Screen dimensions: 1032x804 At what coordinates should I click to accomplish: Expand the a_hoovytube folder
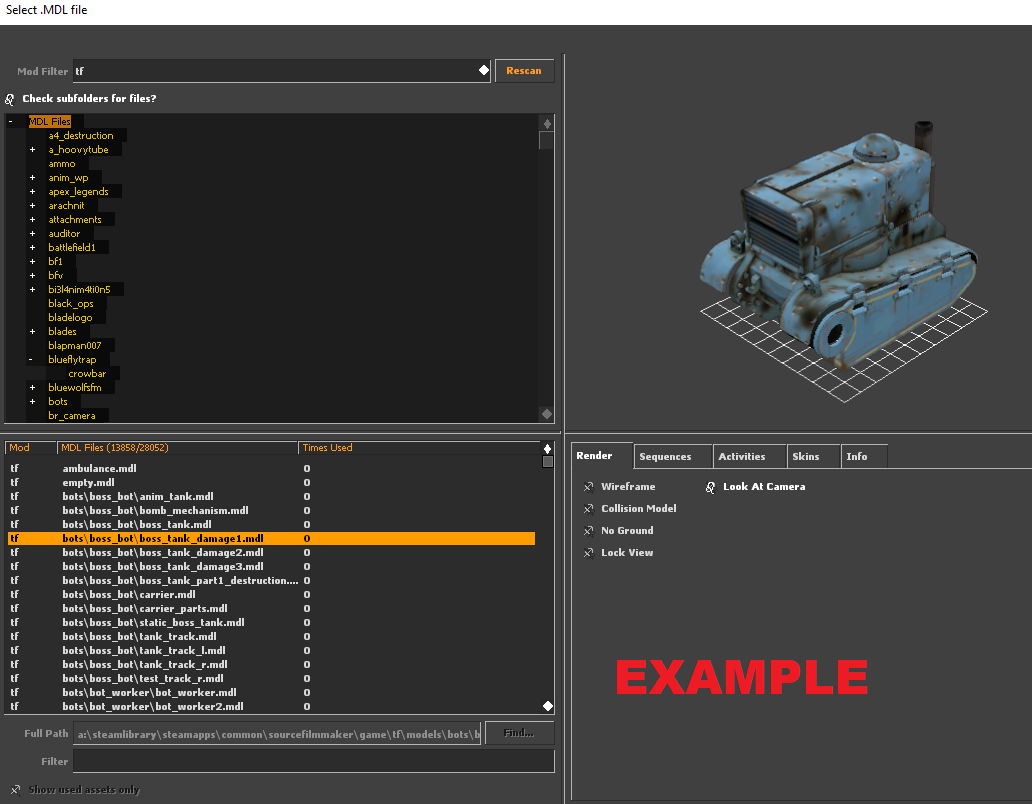click(x=32, y=150)
